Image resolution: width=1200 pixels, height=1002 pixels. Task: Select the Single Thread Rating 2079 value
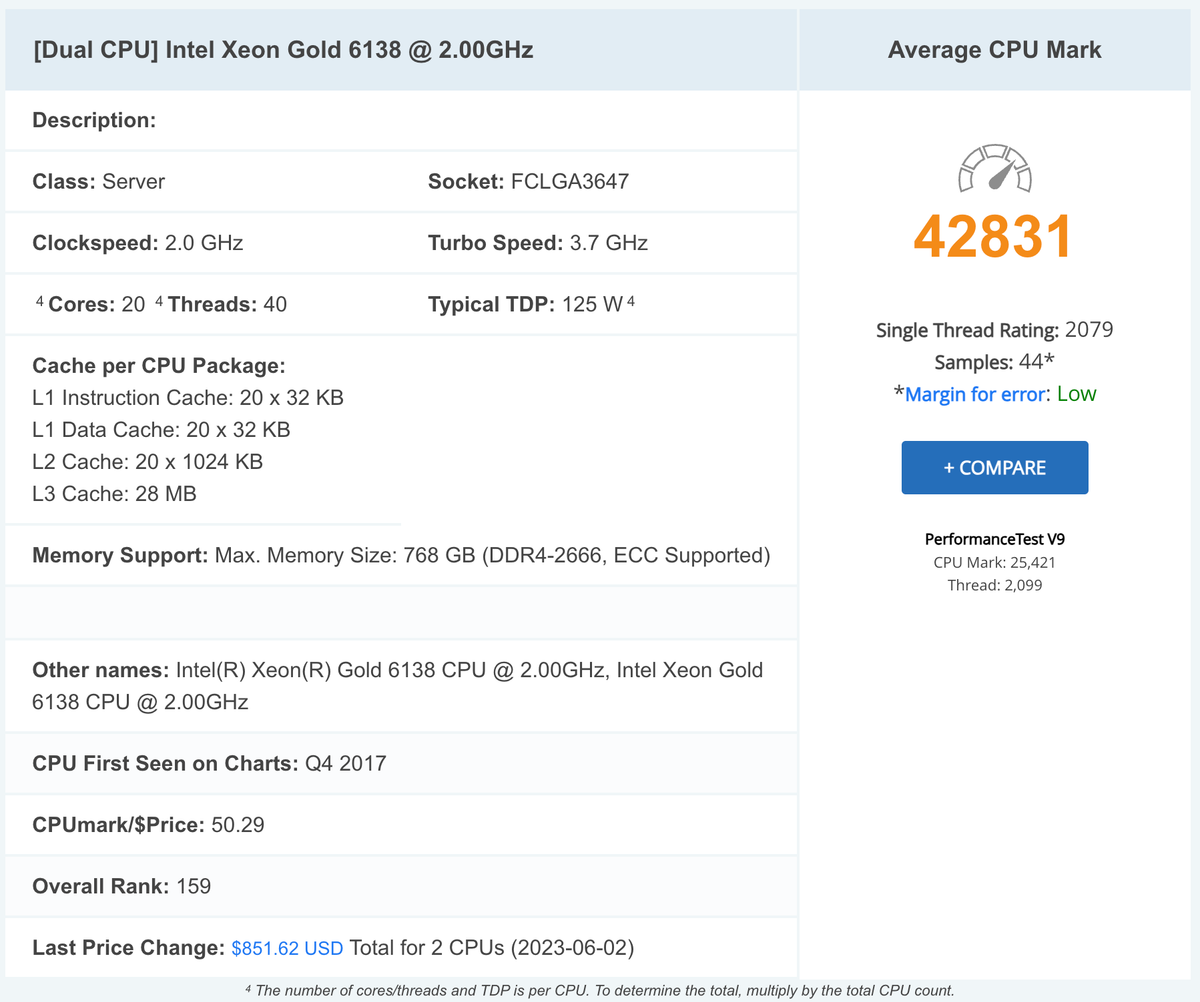tap(1089, 330)
